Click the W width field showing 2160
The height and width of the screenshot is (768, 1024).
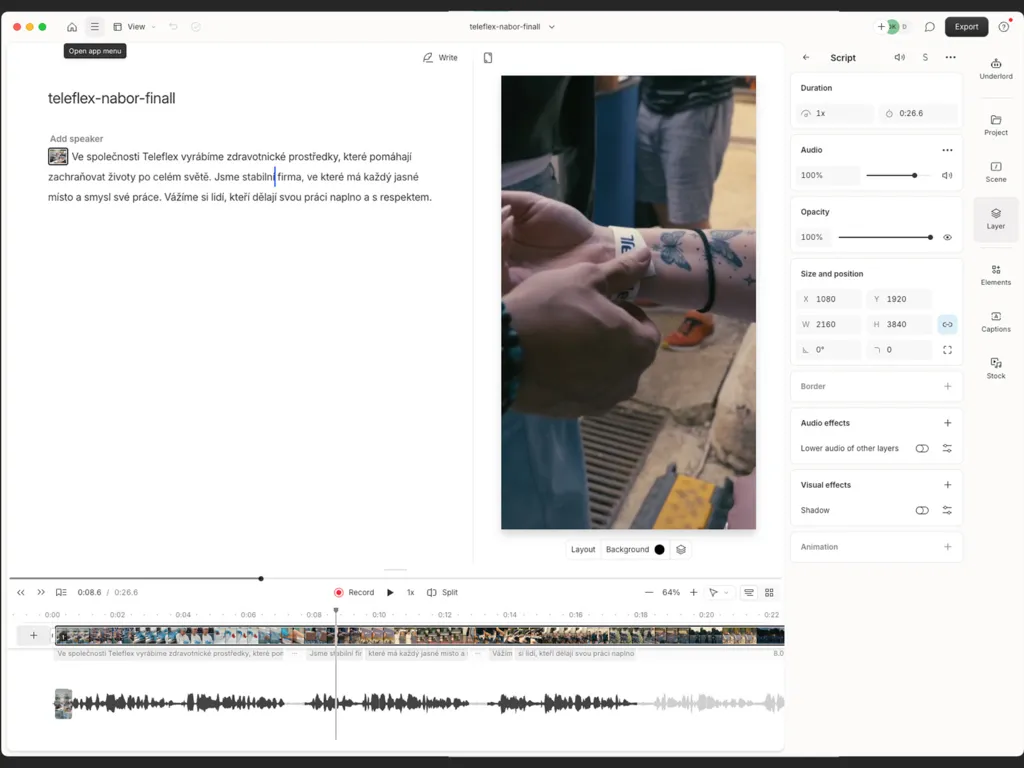828,324
